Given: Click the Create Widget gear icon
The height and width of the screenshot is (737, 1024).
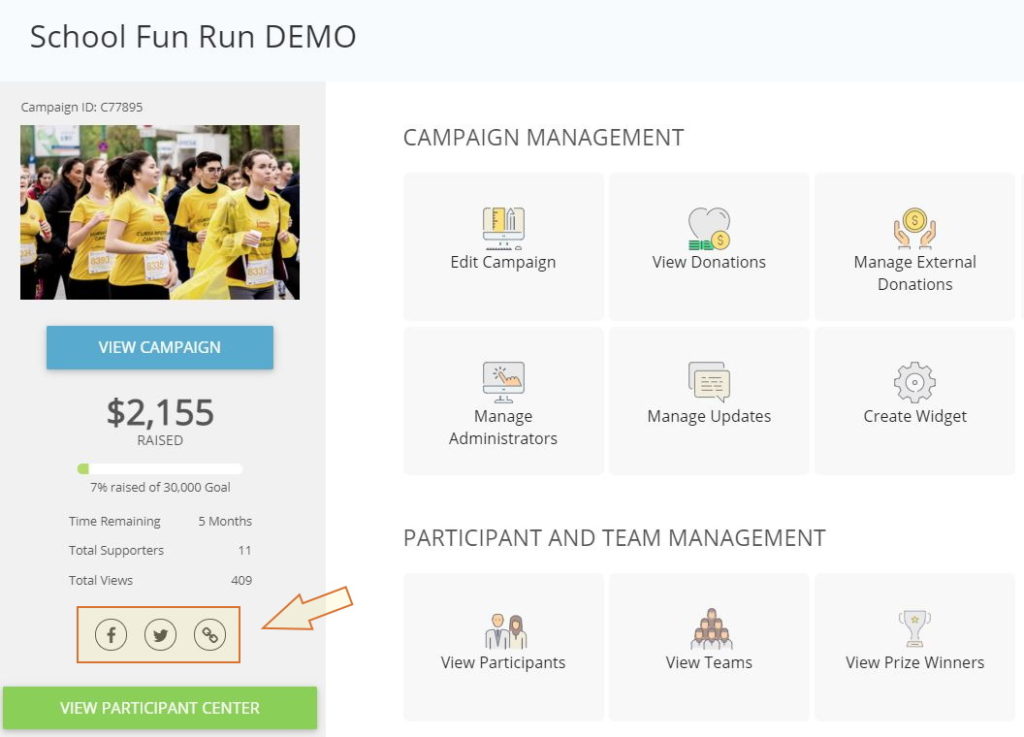Looking at the screenshot, I should click(x=915, y=381).
